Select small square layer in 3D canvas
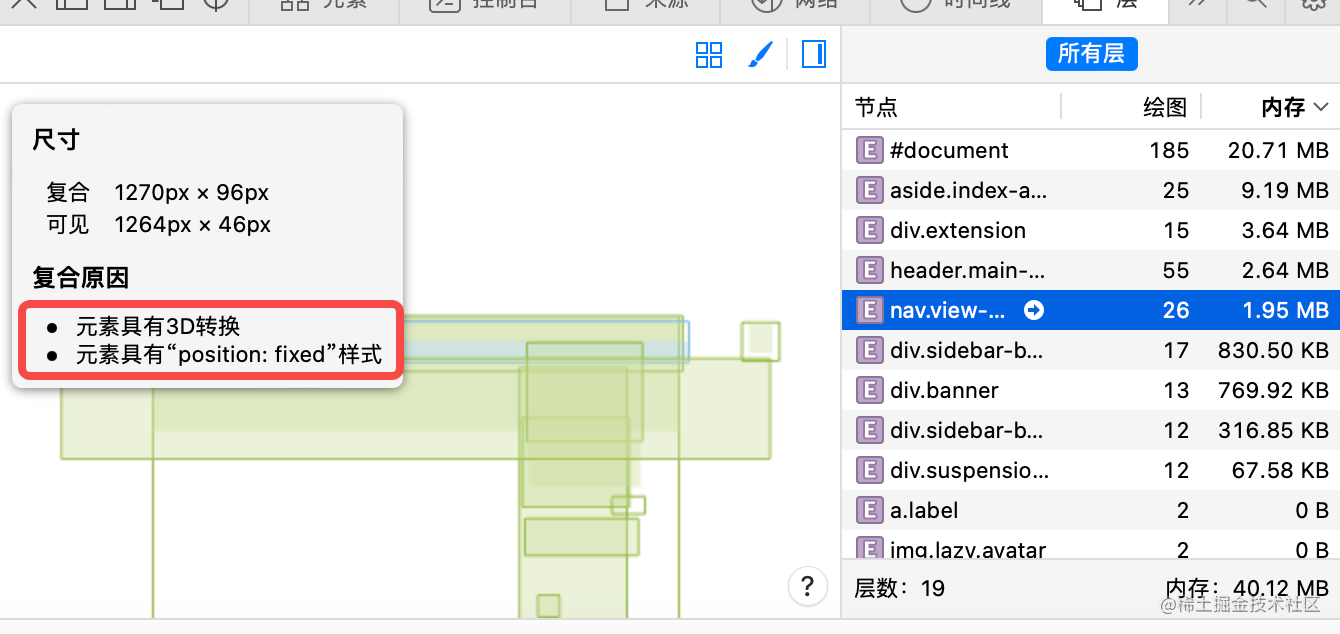This screenshot has width=1340, height=634. [760, 341]
